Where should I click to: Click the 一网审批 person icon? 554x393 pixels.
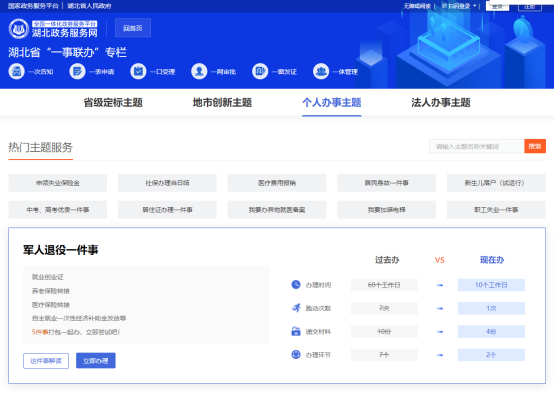click(x=199, y=71)
